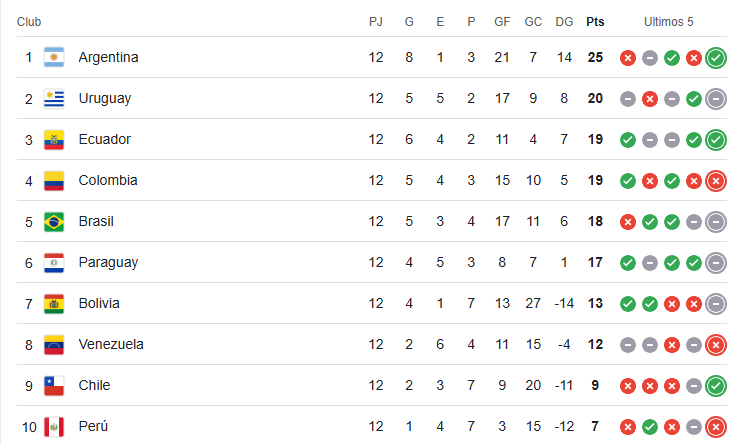Open the Paraguay team link
Screen dimensions: 751x445
(108, 262)
